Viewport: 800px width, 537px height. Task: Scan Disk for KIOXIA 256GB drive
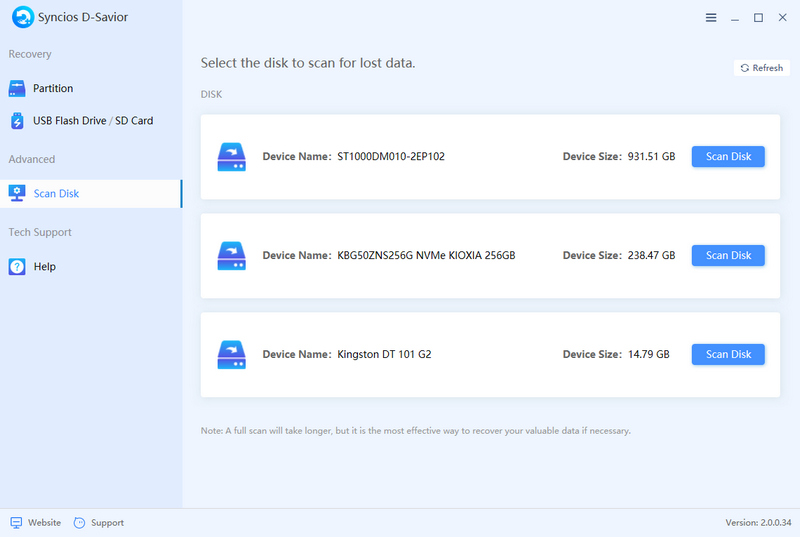pyautogui.click(x=728, y=256)
